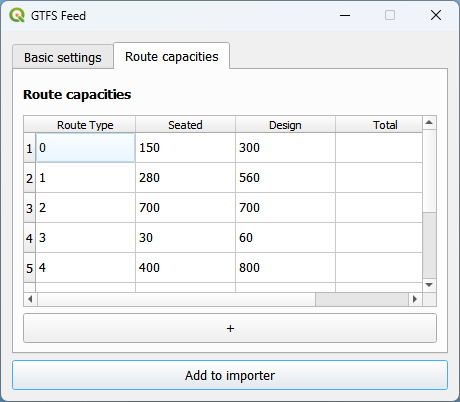Click the Total column header
The image size is (460, 402).
click(x=379, y=125)
